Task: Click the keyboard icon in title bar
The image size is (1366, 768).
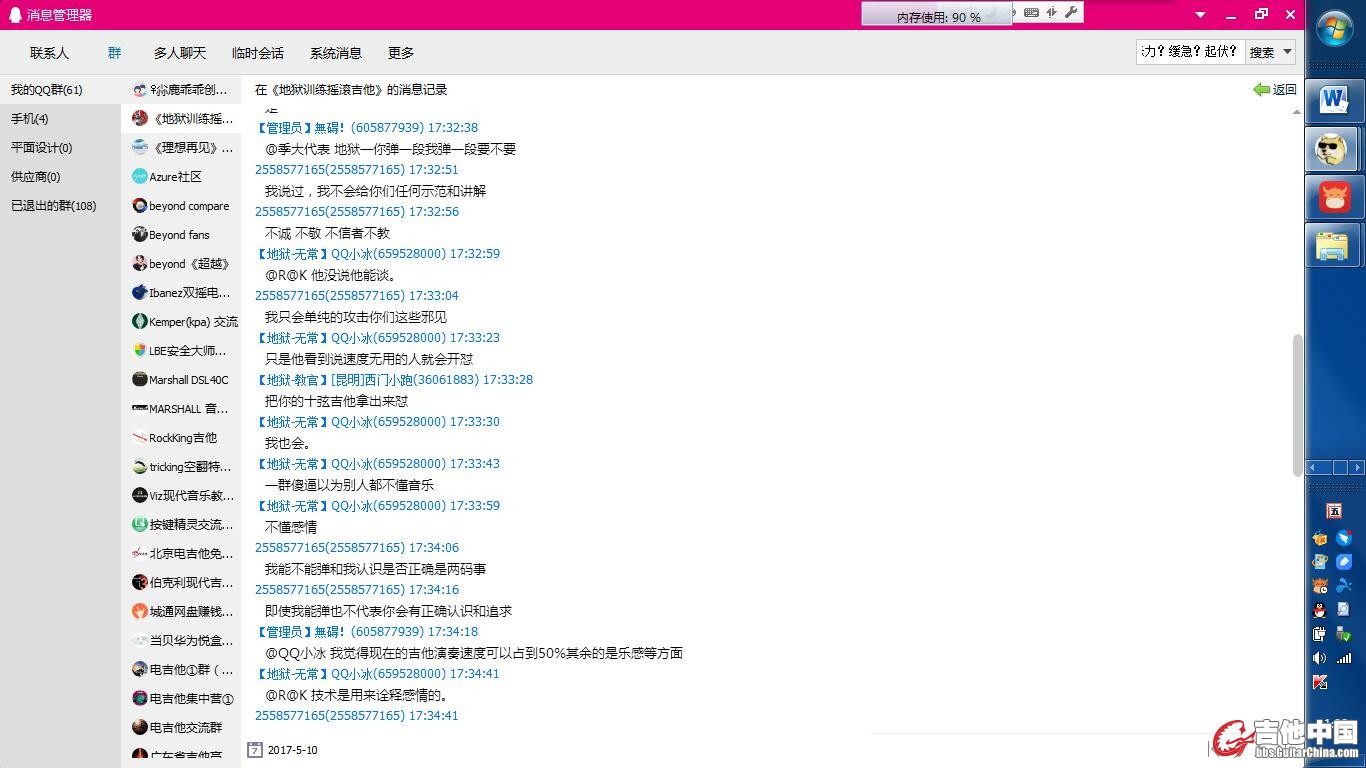Action: click(1031, 12)
